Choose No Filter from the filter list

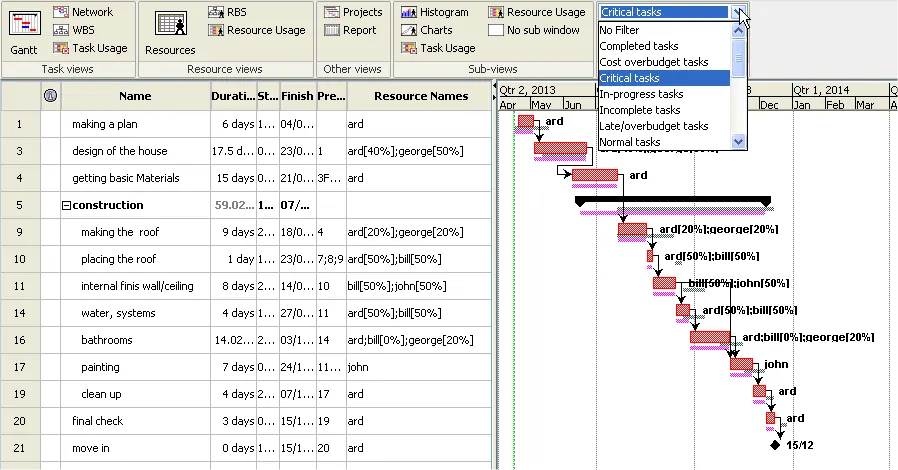click(664, 30)
